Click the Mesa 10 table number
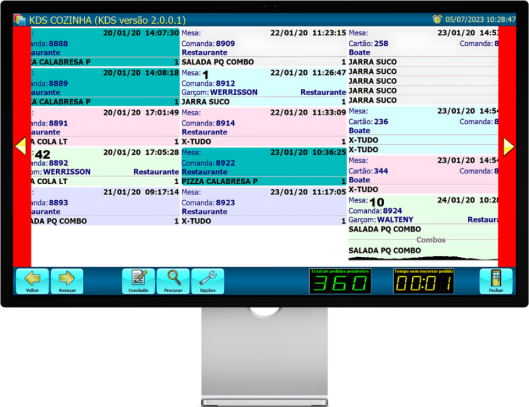Screen dimensions: 529x407 tap(377, 202)
